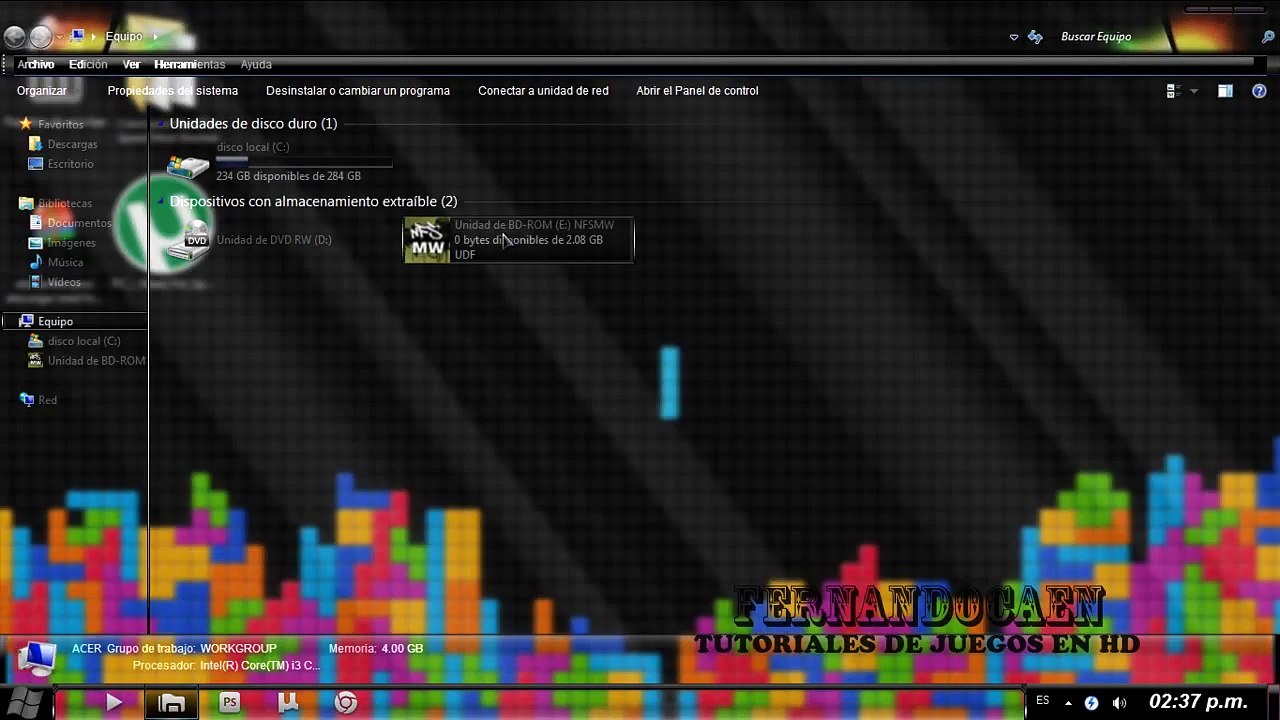This screenshot has height=720, width=1280.
Task: Click the volume speaker tray icon
Action: (1119, 703)
